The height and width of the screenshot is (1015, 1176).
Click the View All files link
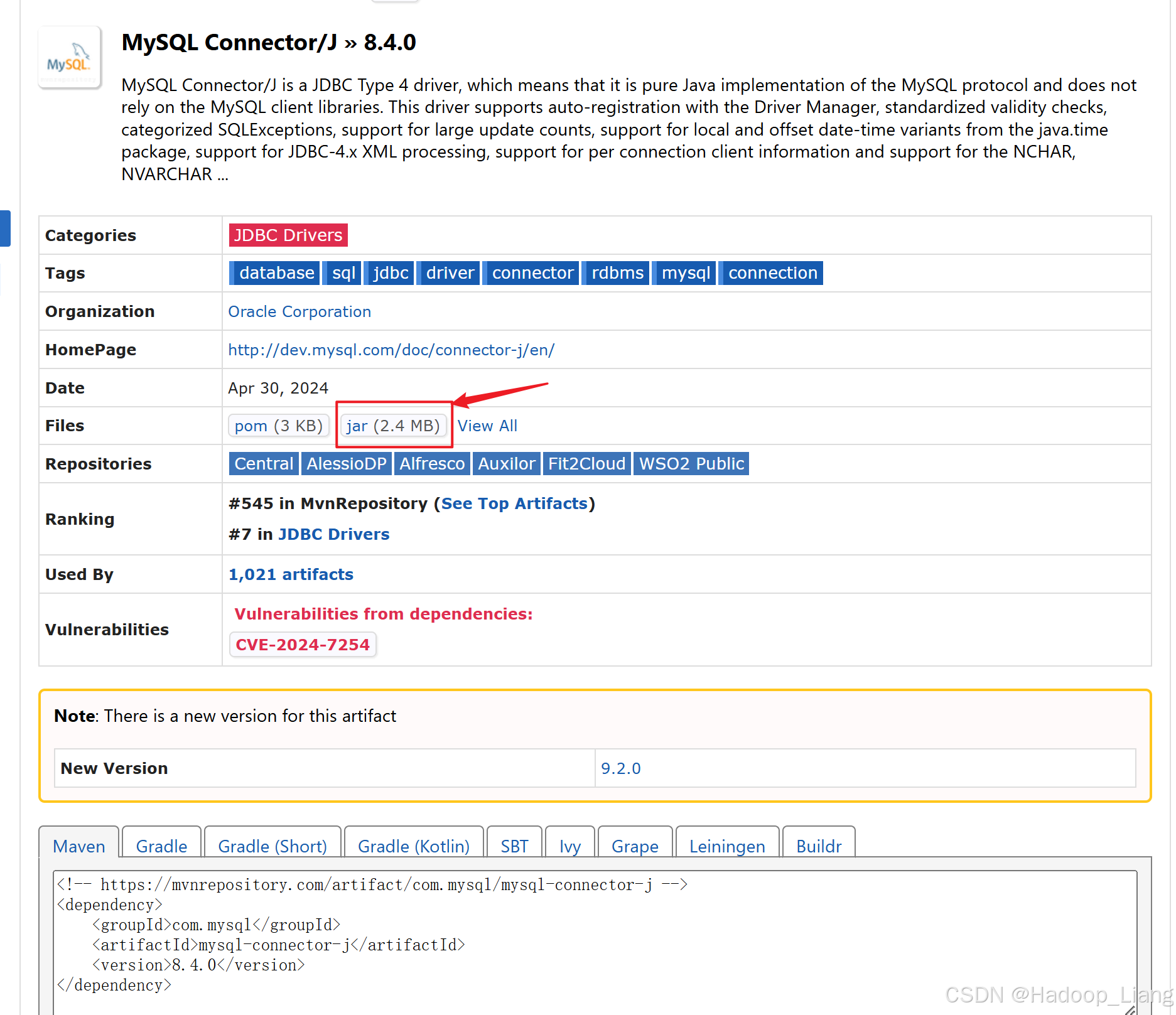click(x=487, y=426)
